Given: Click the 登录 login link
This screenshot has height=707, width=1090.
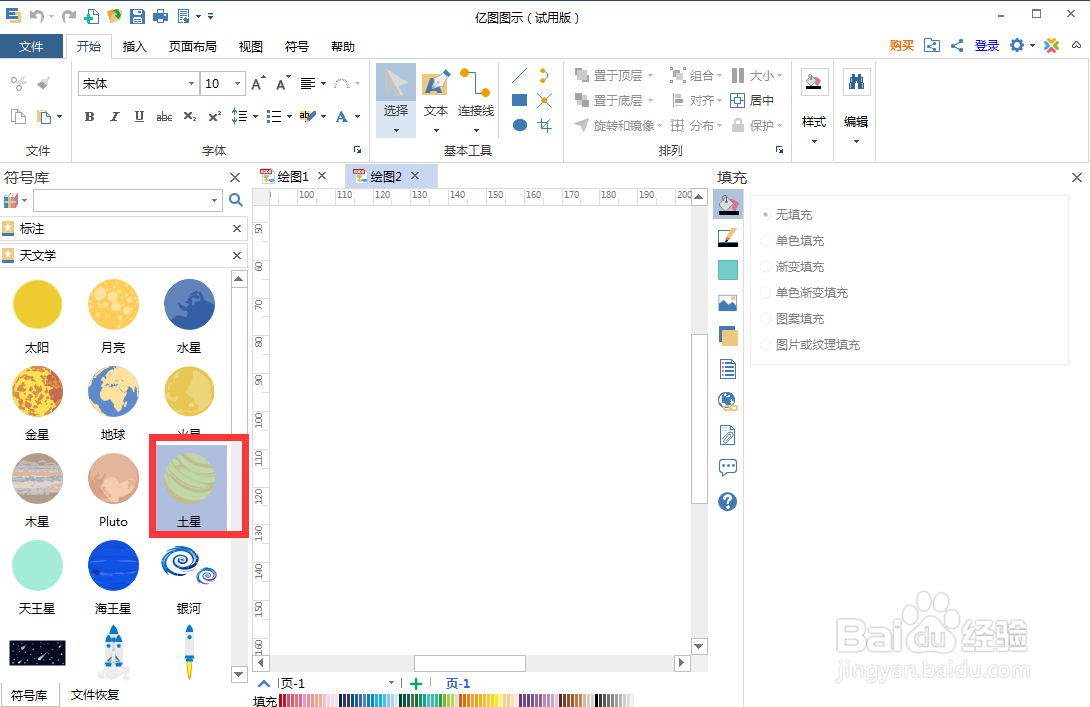Looking at the screenshot, I should [986, 45].
